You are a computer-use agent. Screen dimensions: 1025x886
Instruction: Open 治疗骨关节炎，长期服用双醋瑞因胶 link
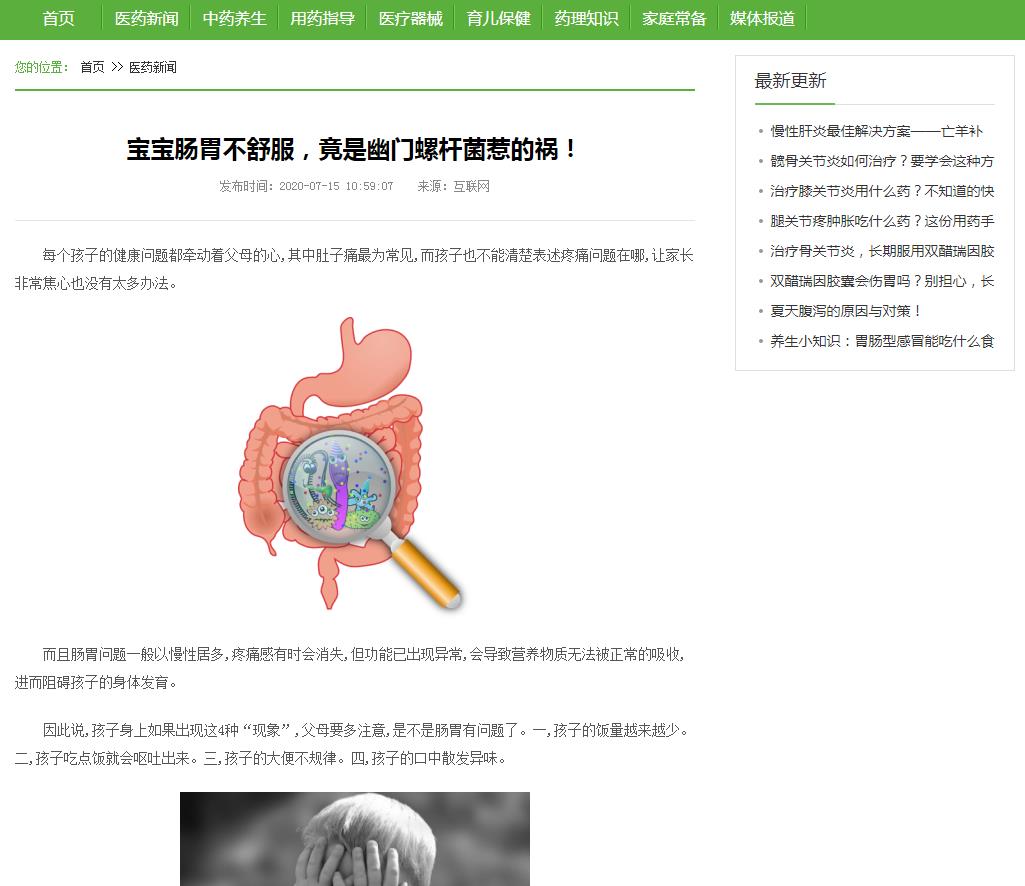(x=882, y=251)
